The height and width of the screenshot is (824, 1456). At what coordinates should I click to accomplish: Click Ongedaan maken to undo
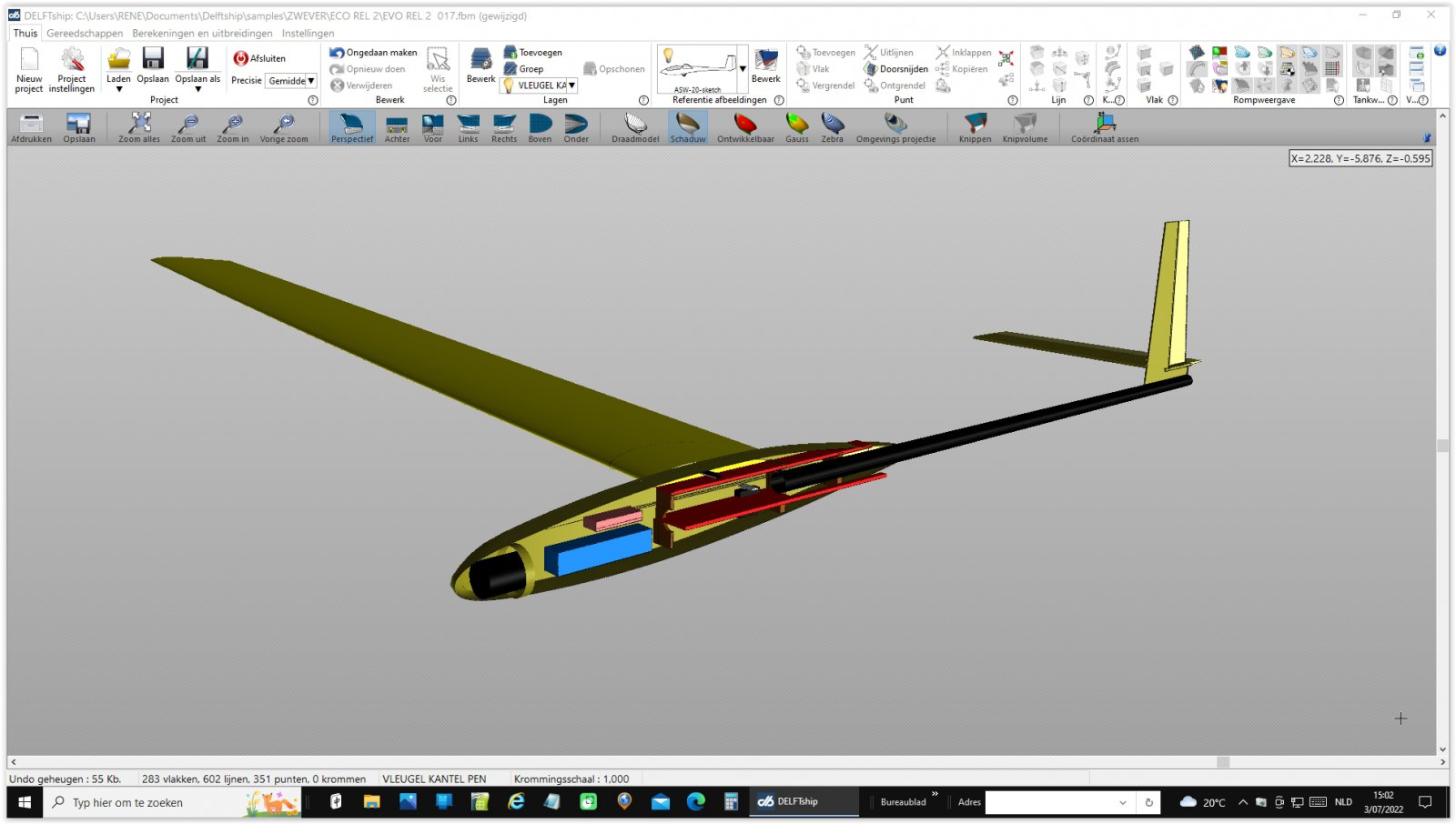pos(373,53)
